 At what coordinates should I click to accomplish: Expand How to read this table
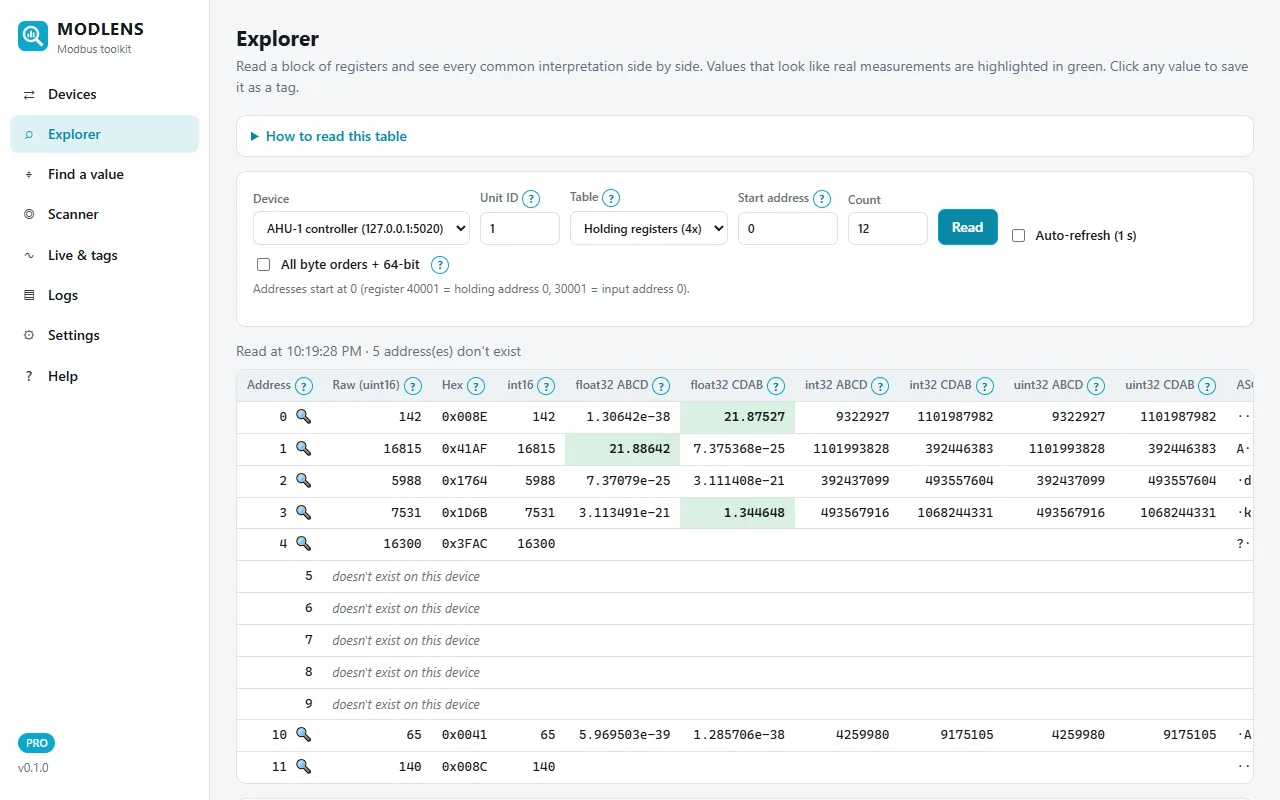[x=328, y=136]
